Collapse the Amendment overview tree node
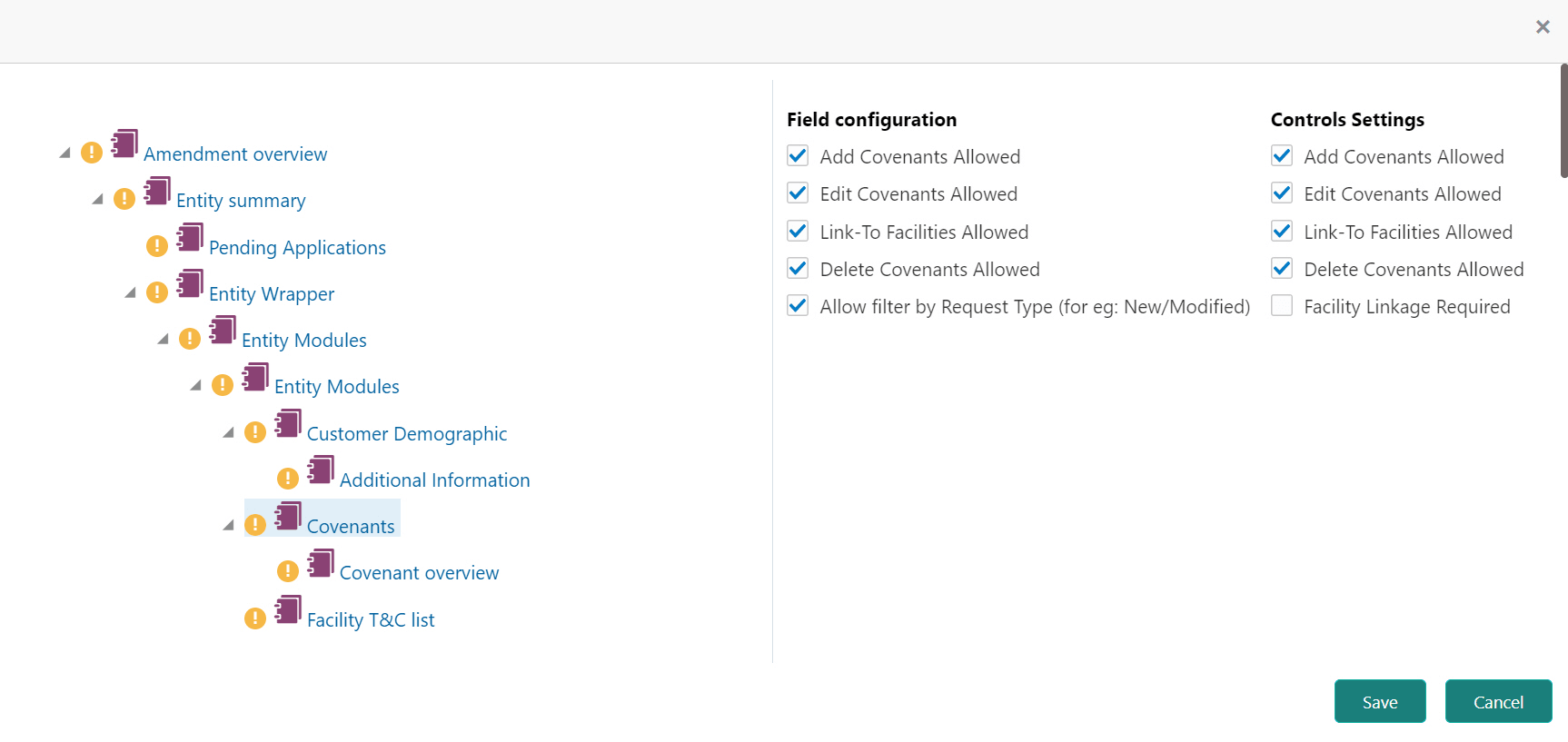The height and width of the screenshot is (742, 1568). (65, 153)
